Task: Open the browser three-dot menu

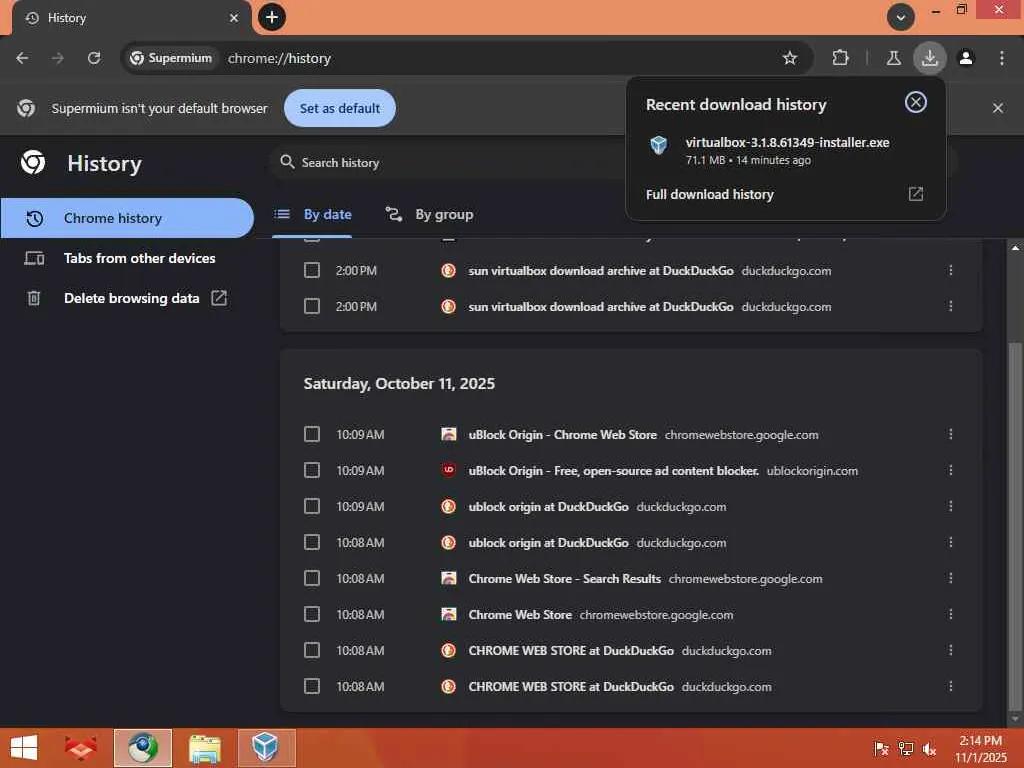Action: click(x=1002, y=58)
